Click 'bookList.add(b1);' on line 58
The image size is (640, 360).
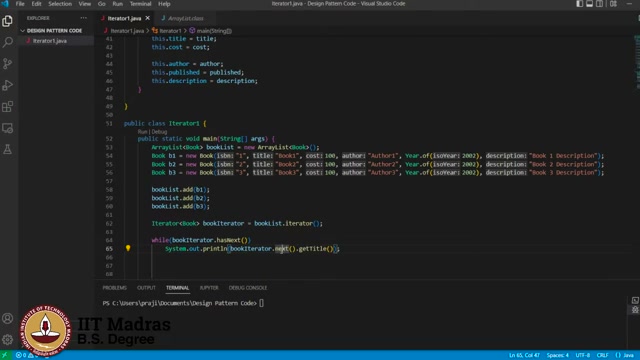pos(180,189)
